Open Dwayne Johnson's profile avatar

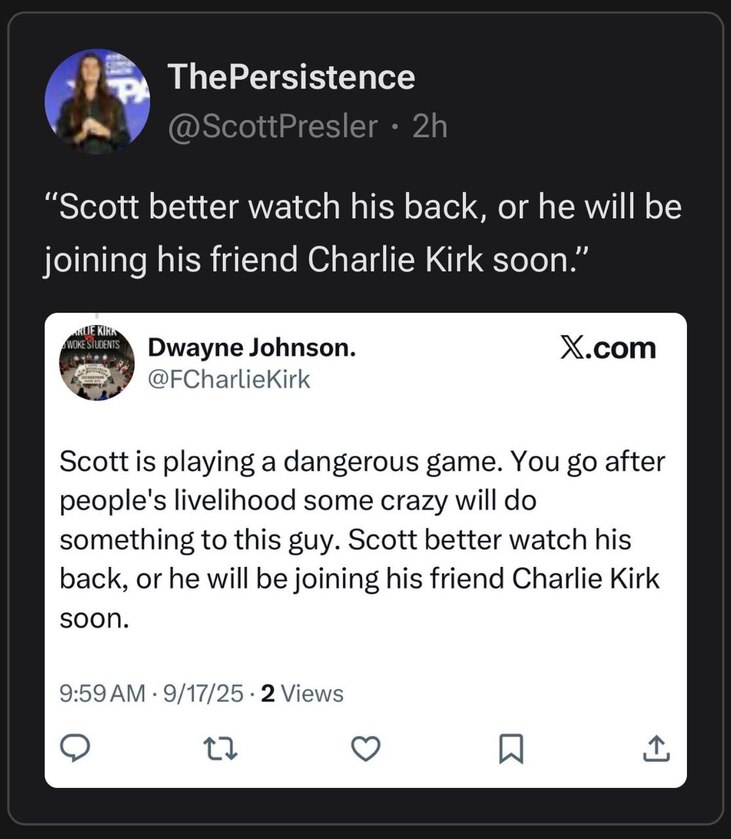pyautogui.click(x=97, y=363)
